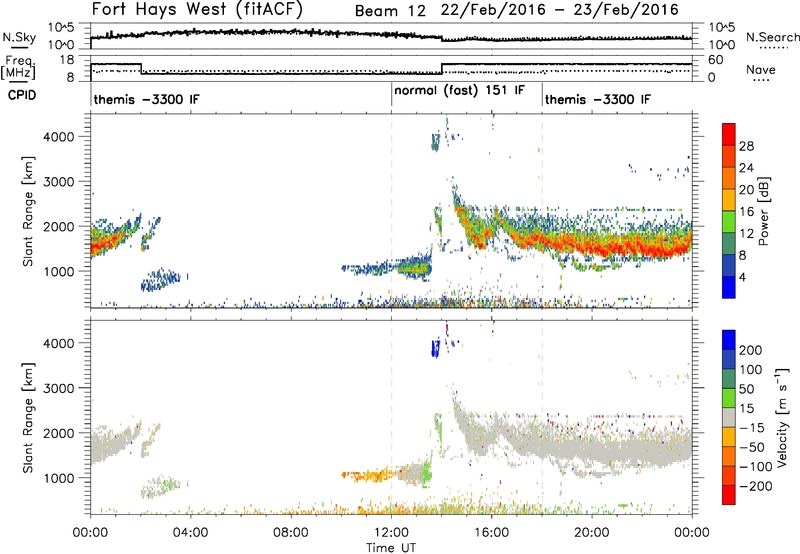Click the 'Power [dB]' colorbar label
This screenshot has width=800, height=554.
[x=763, y=211]
